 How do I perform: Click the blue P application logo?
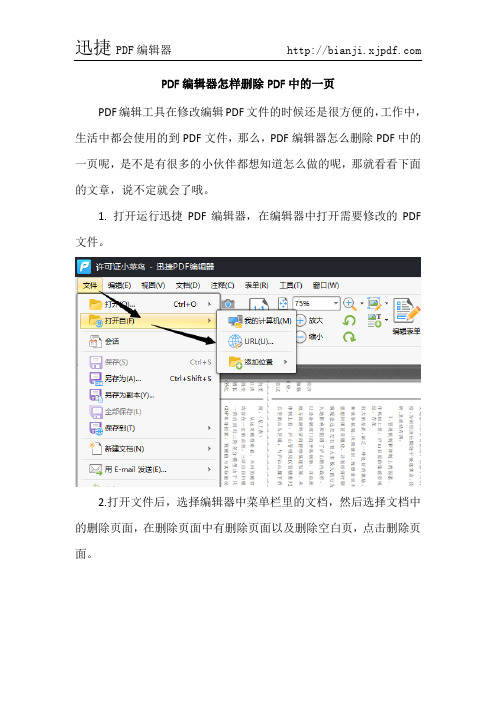(84, 267)
